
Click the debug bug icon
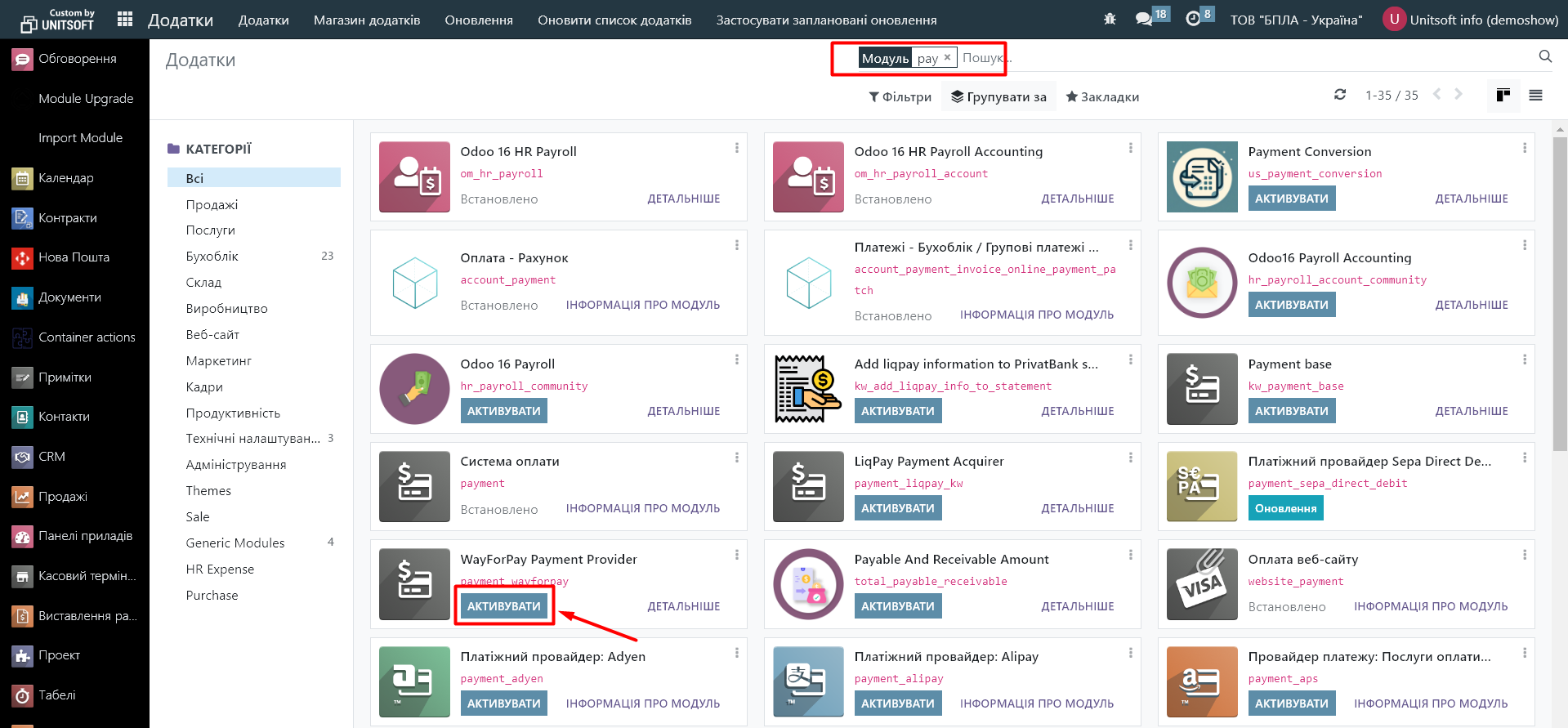(x=1110, y=19)
